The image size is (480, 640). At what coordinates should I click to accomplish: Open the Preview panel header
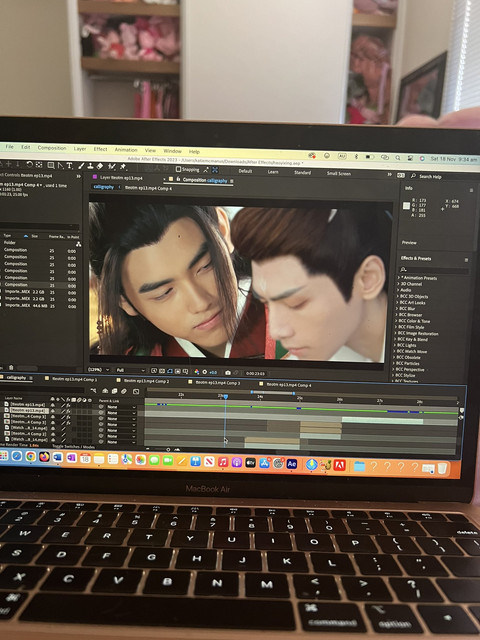point(409,242)
